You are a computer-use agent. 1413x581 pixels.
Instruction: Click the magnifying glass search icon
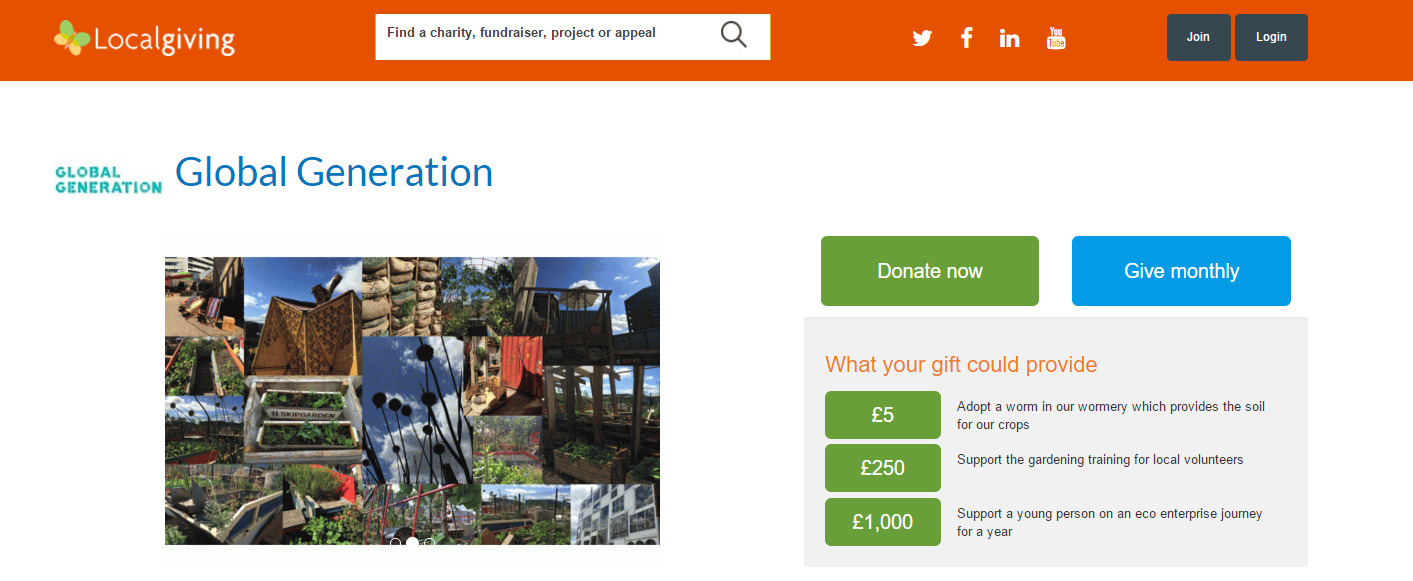[x=734, y=35]
